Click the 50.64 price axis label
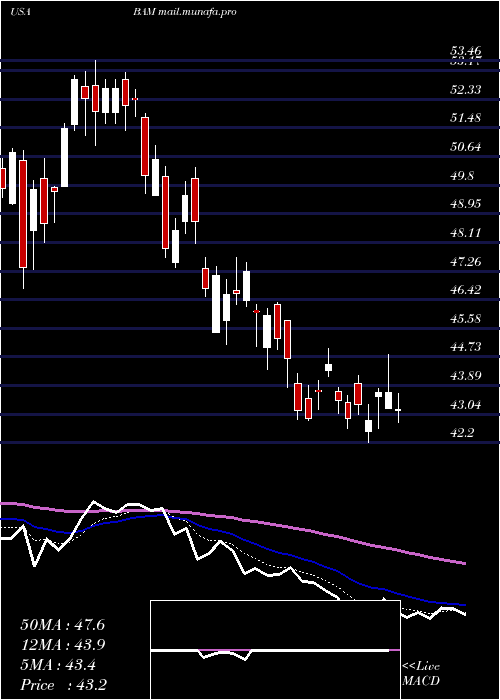Viewport: 500px width, 700px height. [x=466, y=147]
